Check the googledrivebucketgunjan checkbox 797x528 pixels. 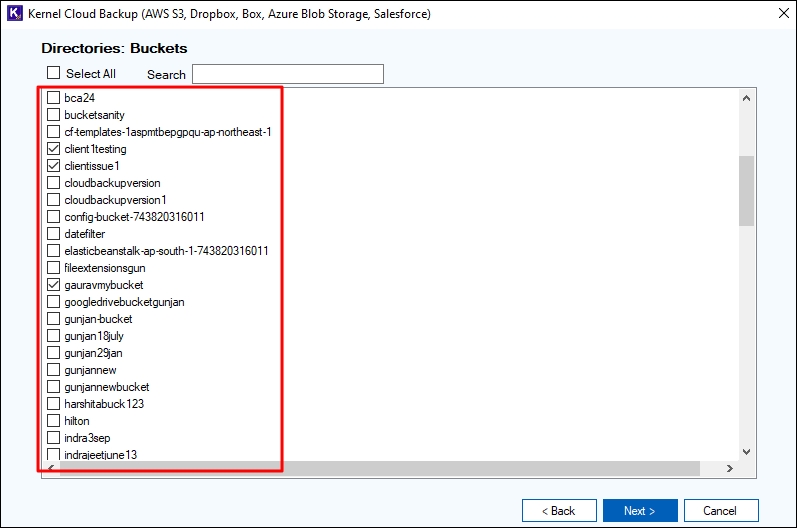coord(53,302)
